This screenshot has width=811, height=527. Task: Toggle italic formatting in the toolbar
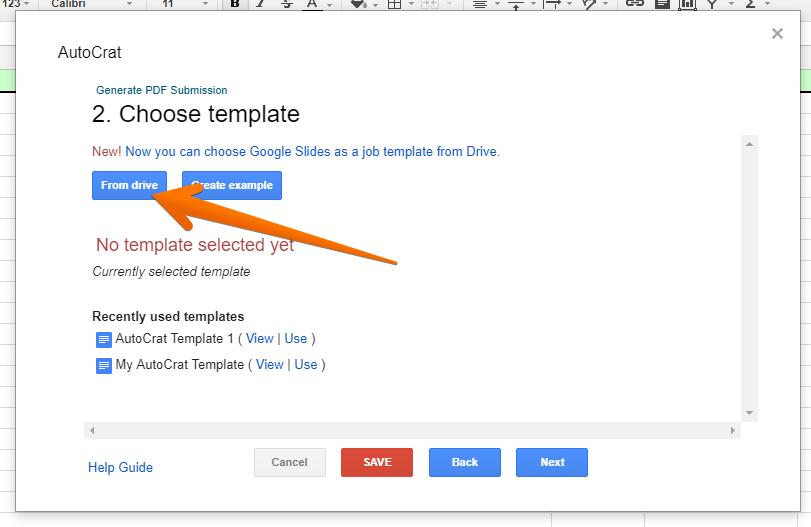261,4
